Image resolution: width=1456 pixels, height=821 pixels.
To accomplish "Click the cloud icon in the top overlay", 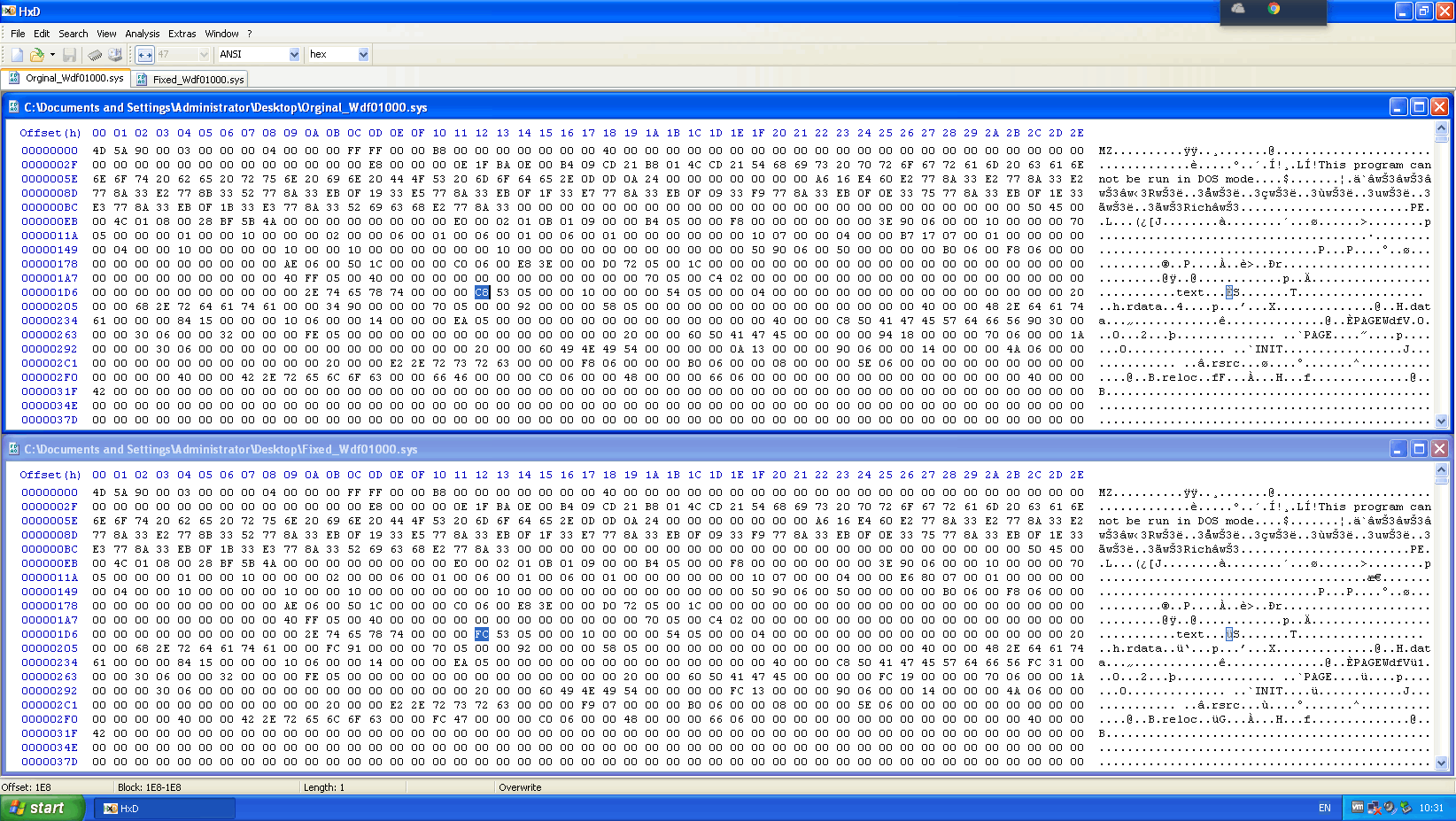I will click(1238, 9).
